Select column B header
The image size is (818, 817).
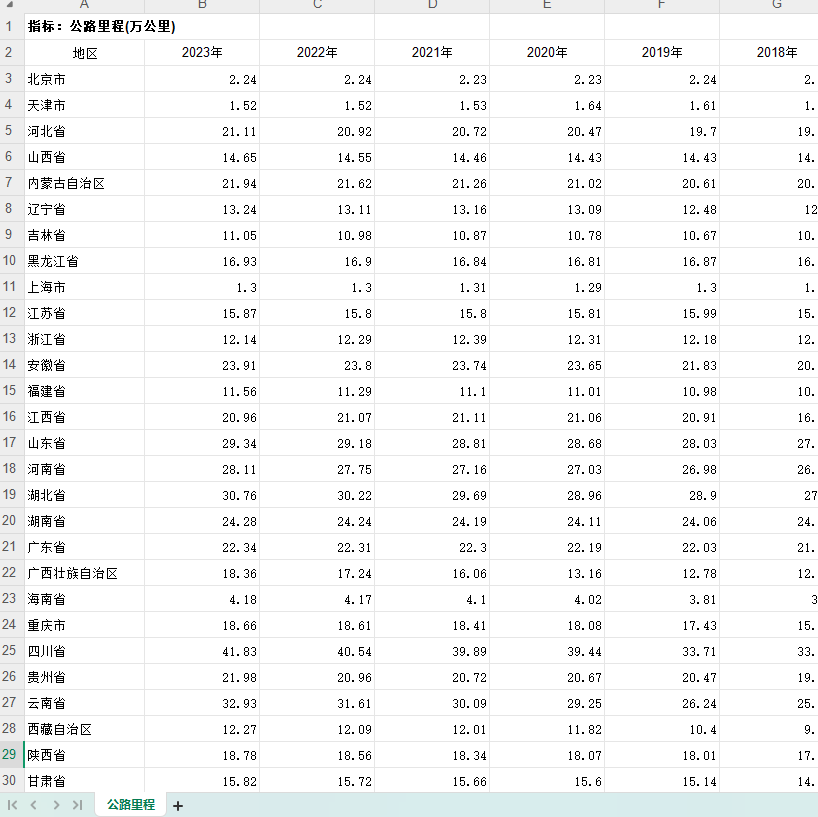[202, 5]
